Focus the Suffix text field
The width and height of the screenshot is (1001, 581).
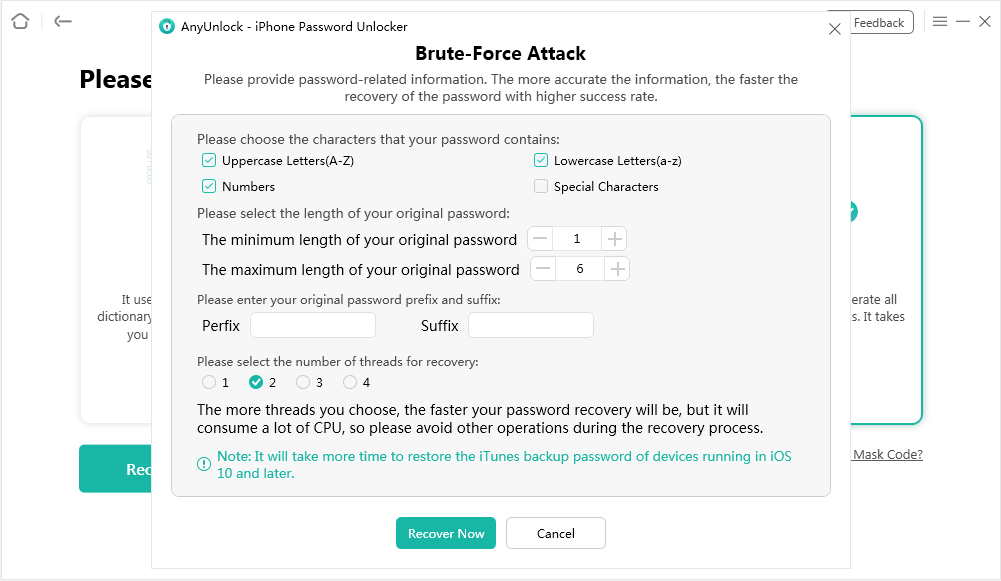531,325
